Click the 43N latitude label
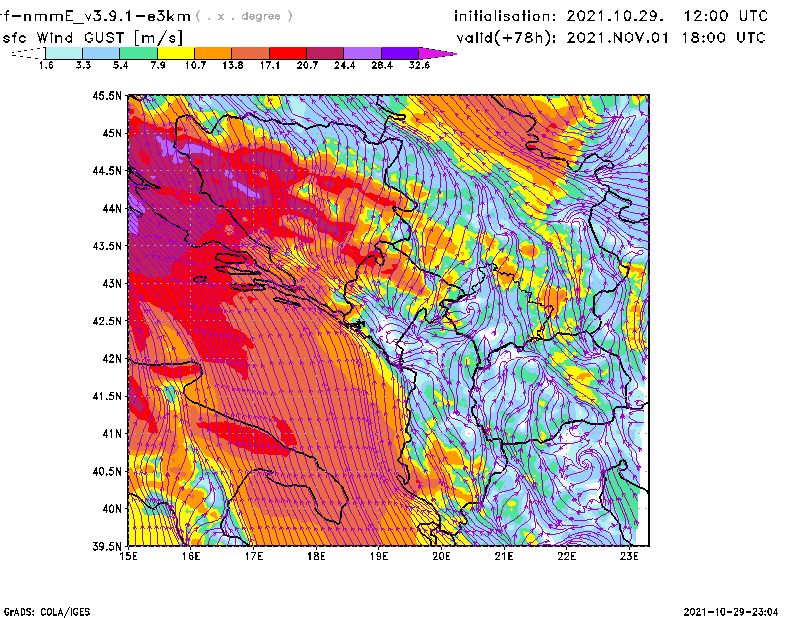This screenshot has height=618, width=800. (112, 283)
